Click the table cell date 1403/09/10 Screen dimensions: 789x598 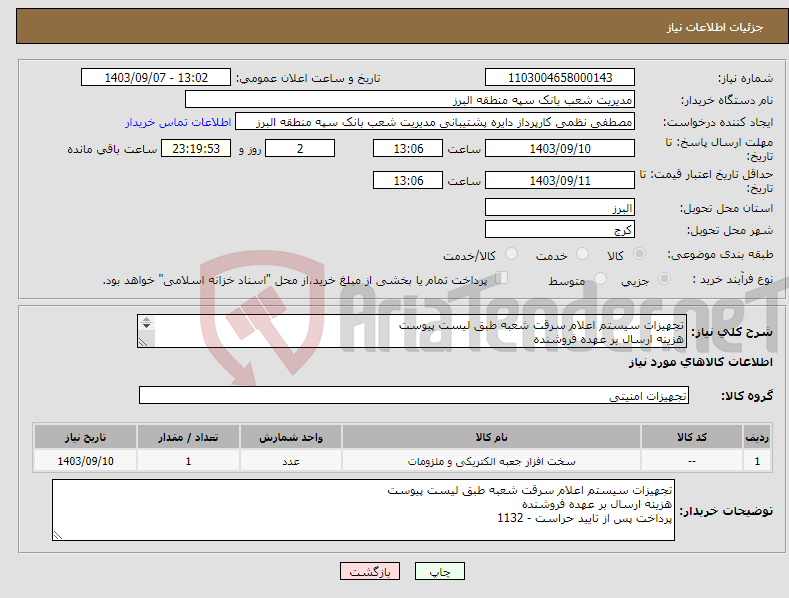[x=86, y=461]
